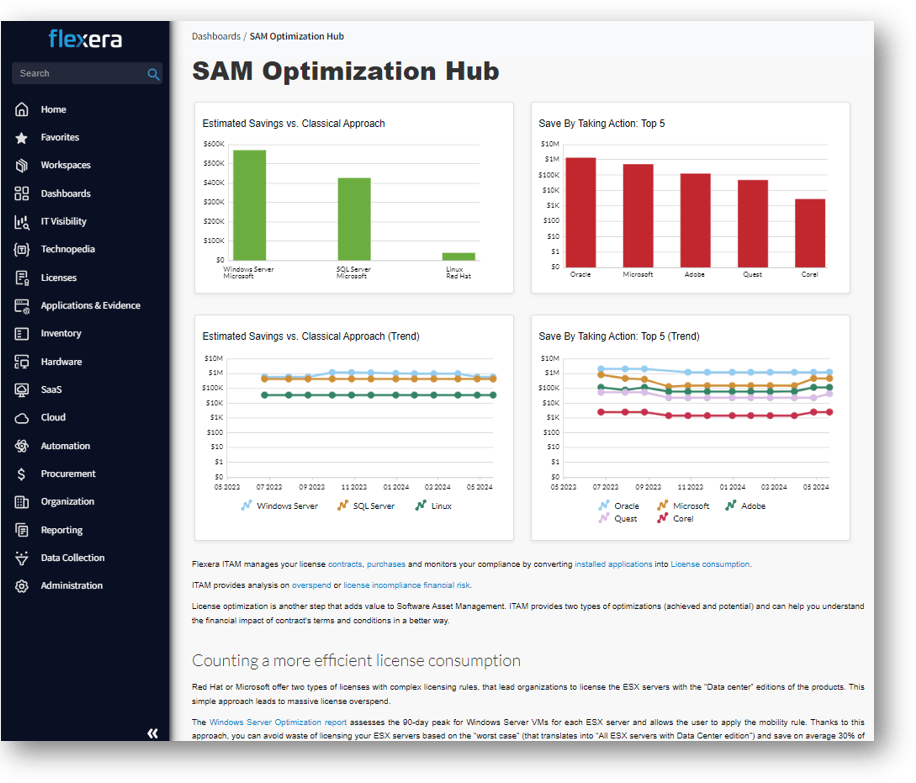Follow the purchases link
The image size is (916, 783).
(x=386, y=564)
